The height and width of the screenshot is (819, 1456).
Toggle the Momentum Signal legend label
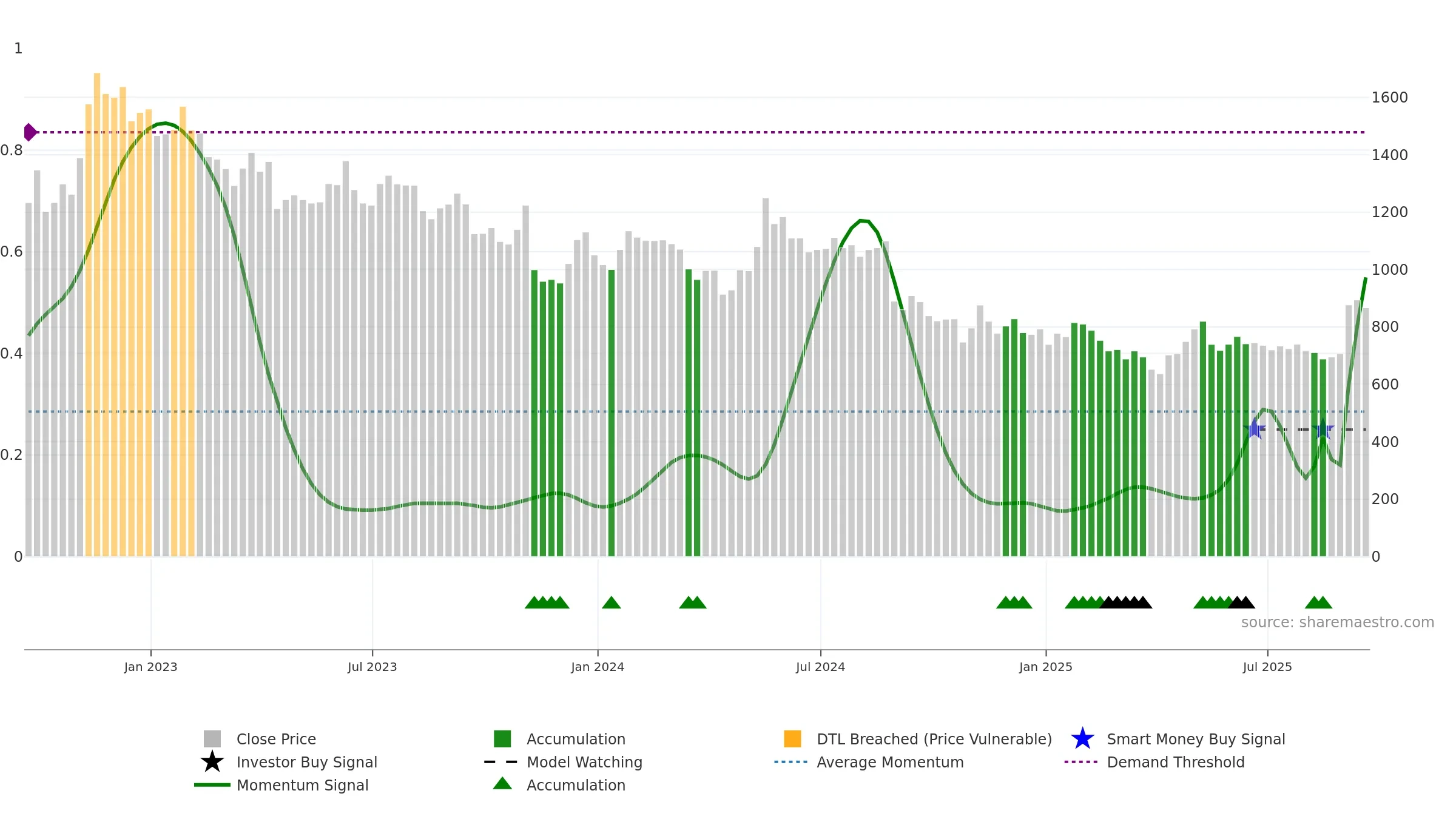303,785
